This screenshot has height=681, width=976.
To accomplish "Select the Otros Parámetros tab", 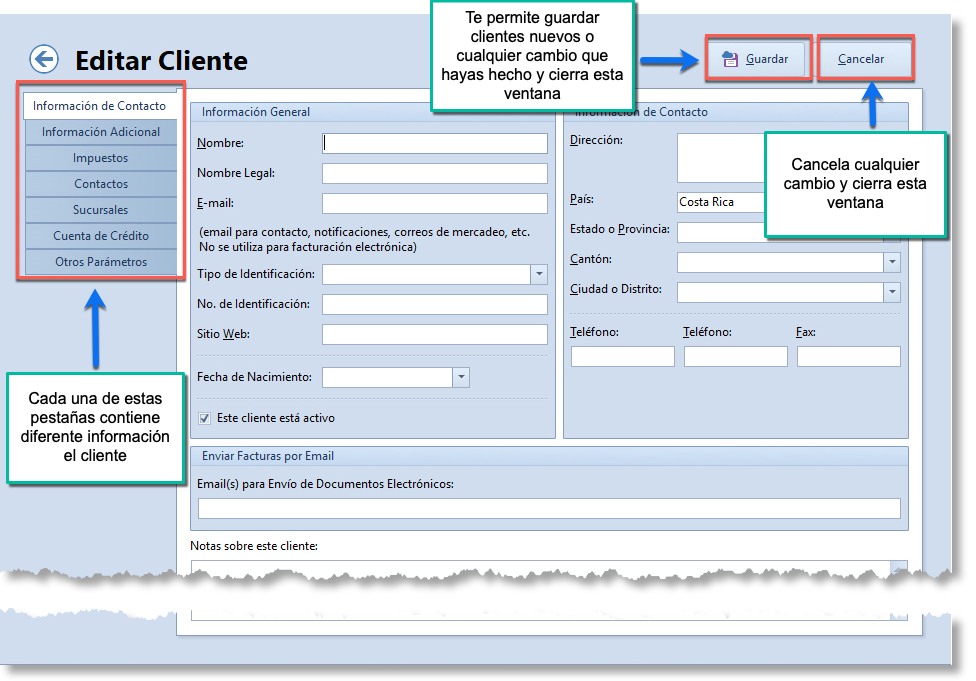I will tap(101, 262).
